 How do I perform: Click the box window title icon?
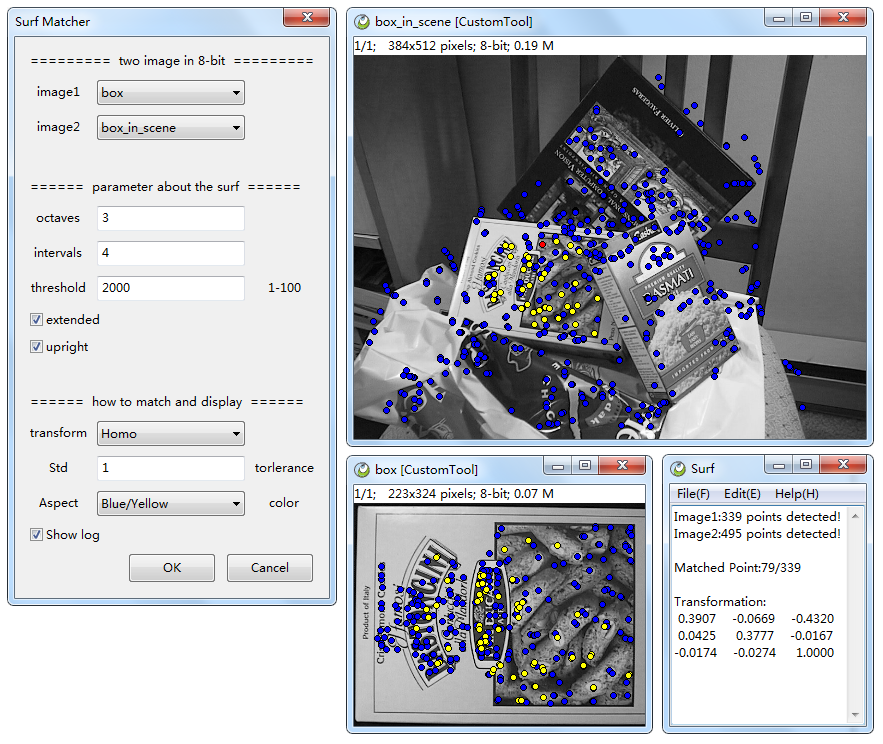tap(362, 470)
